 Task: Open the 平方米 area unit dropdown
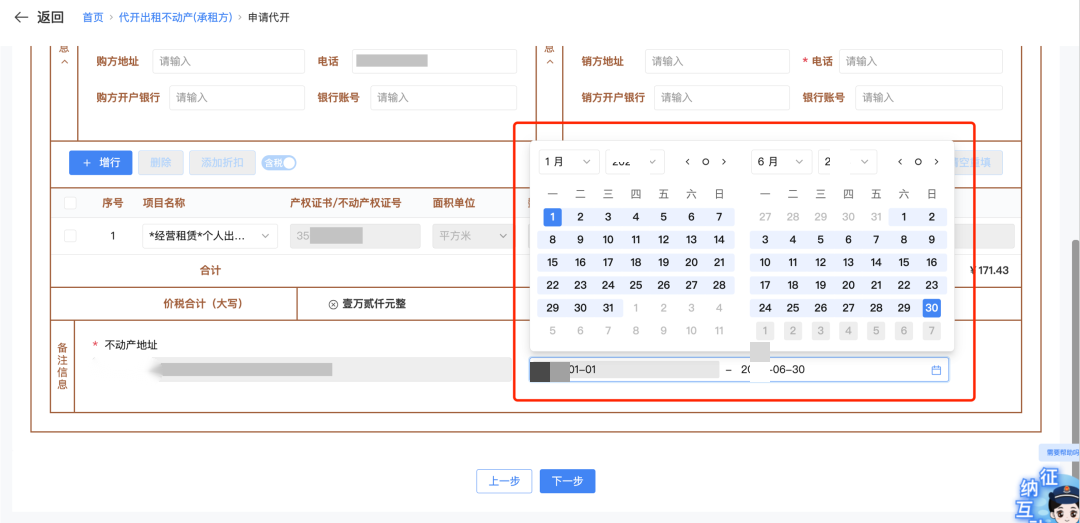(x=473, y=236)
